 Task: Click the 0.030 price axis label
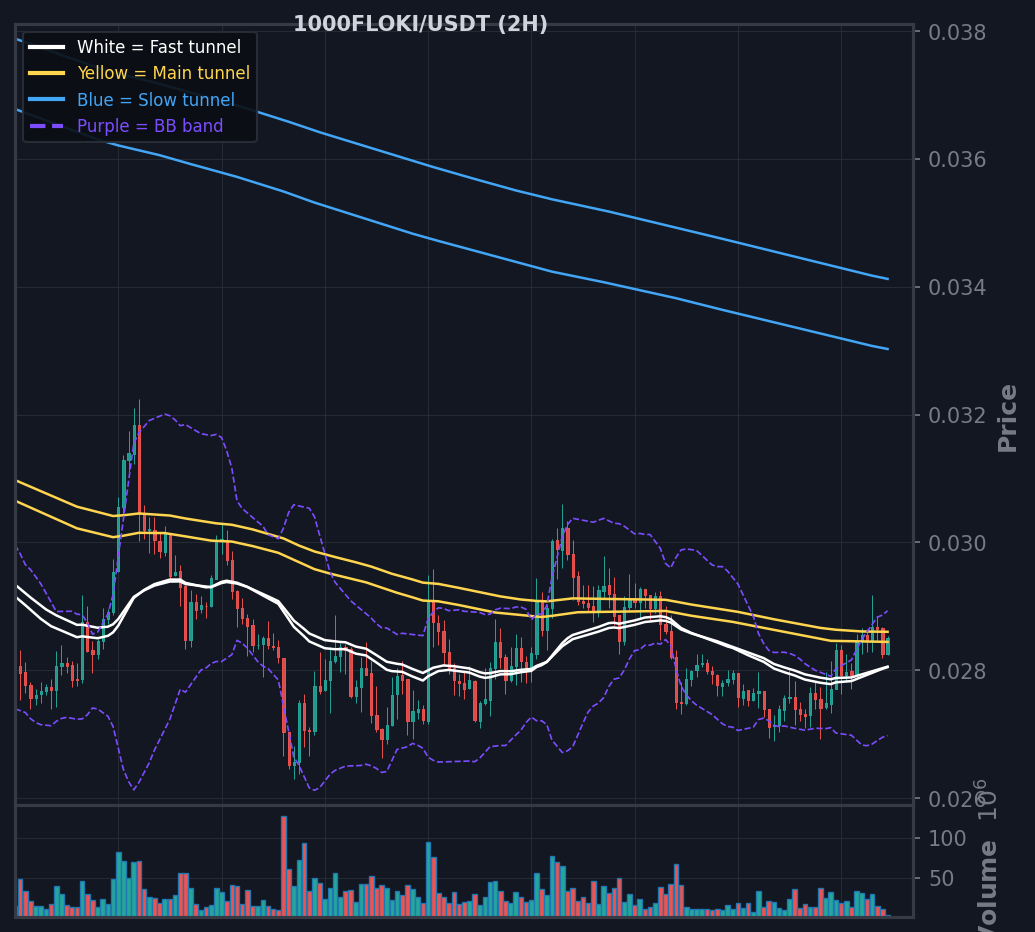(957, 543)
